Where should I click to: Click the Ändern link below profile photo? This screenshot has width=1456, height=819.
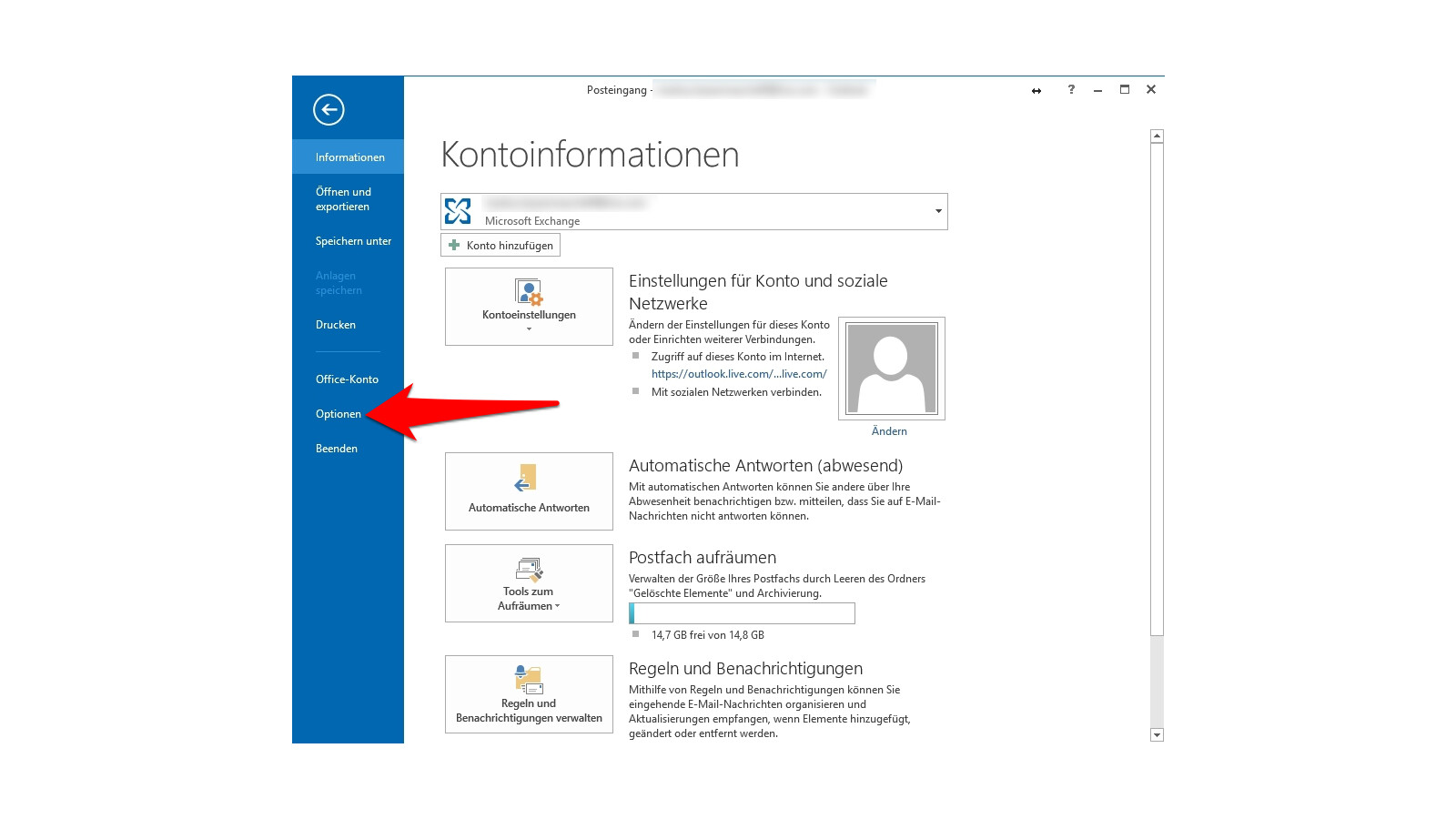[889, 431]
